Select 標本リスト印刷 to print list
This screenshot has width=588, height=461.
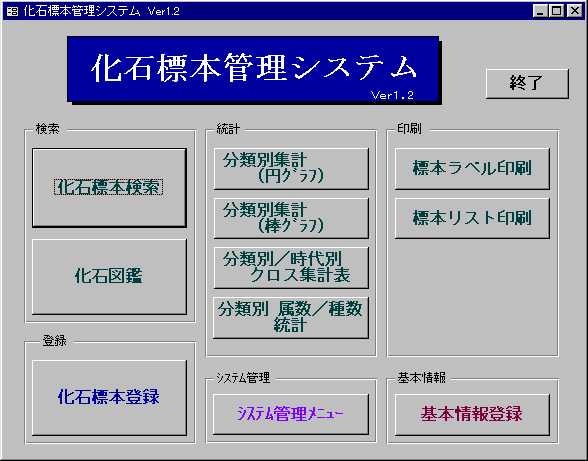472,218
